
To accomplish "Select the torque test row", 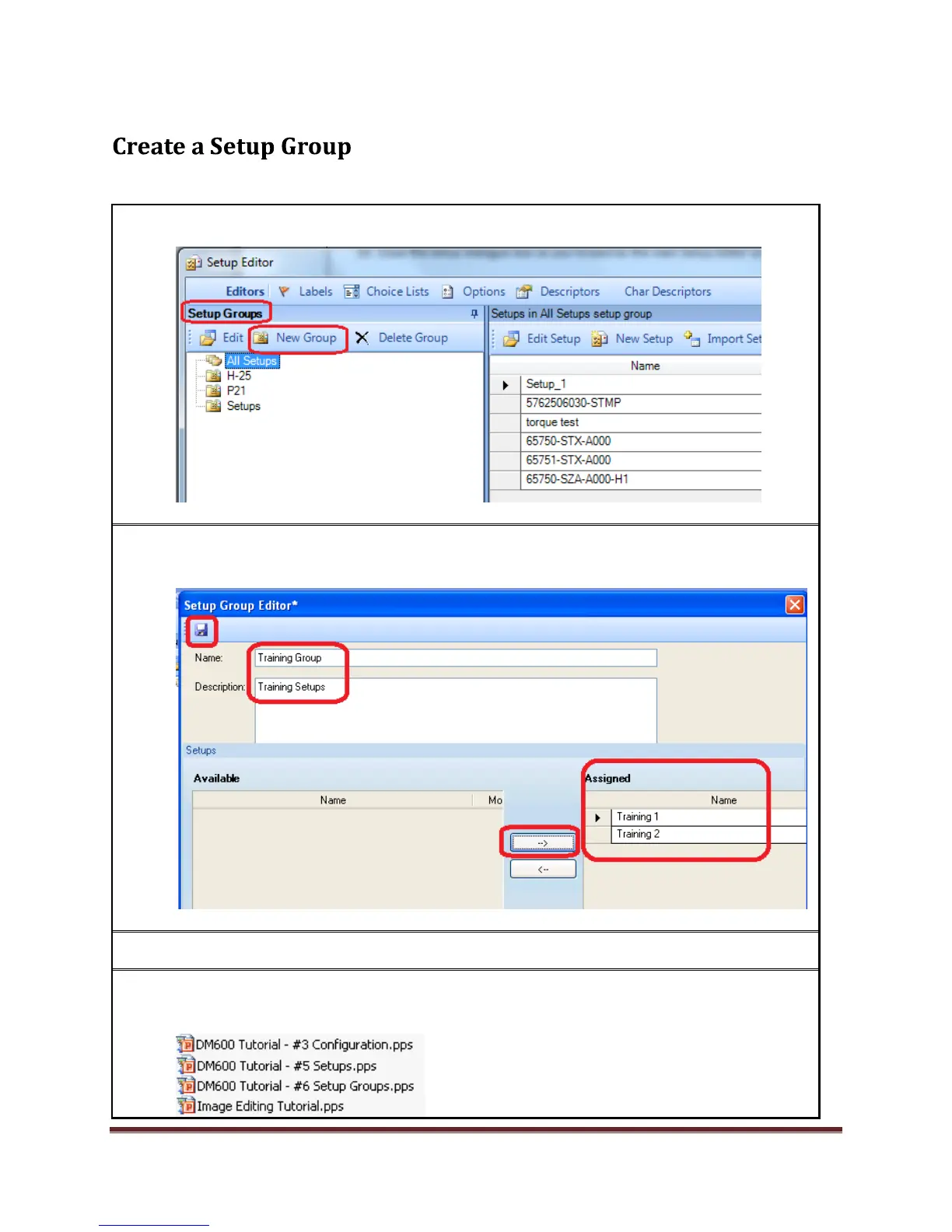I will pyautogui.click(x=625, y=422).
